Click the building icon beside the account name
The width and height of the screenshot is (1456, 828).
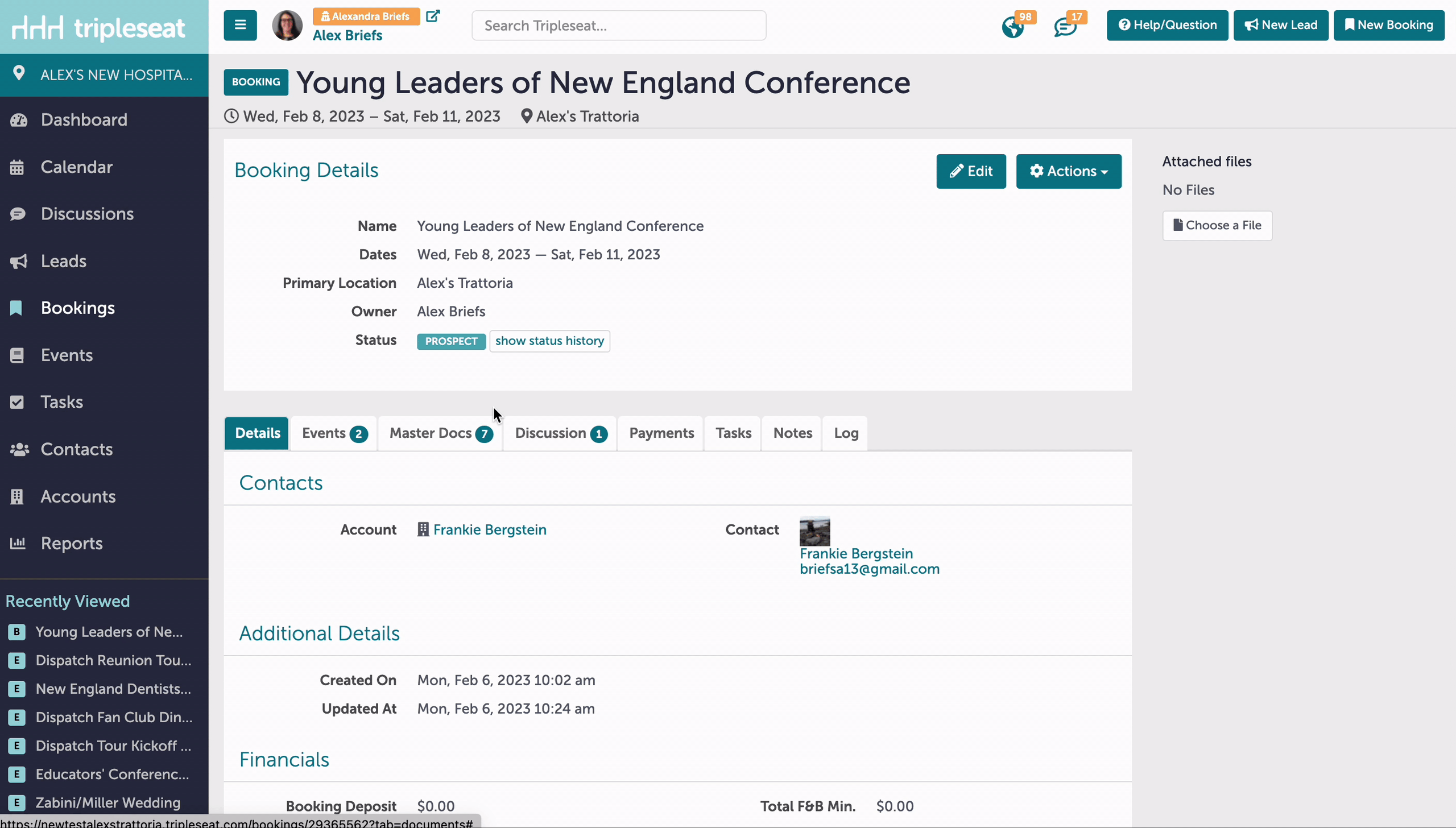(x=423, y=529)
